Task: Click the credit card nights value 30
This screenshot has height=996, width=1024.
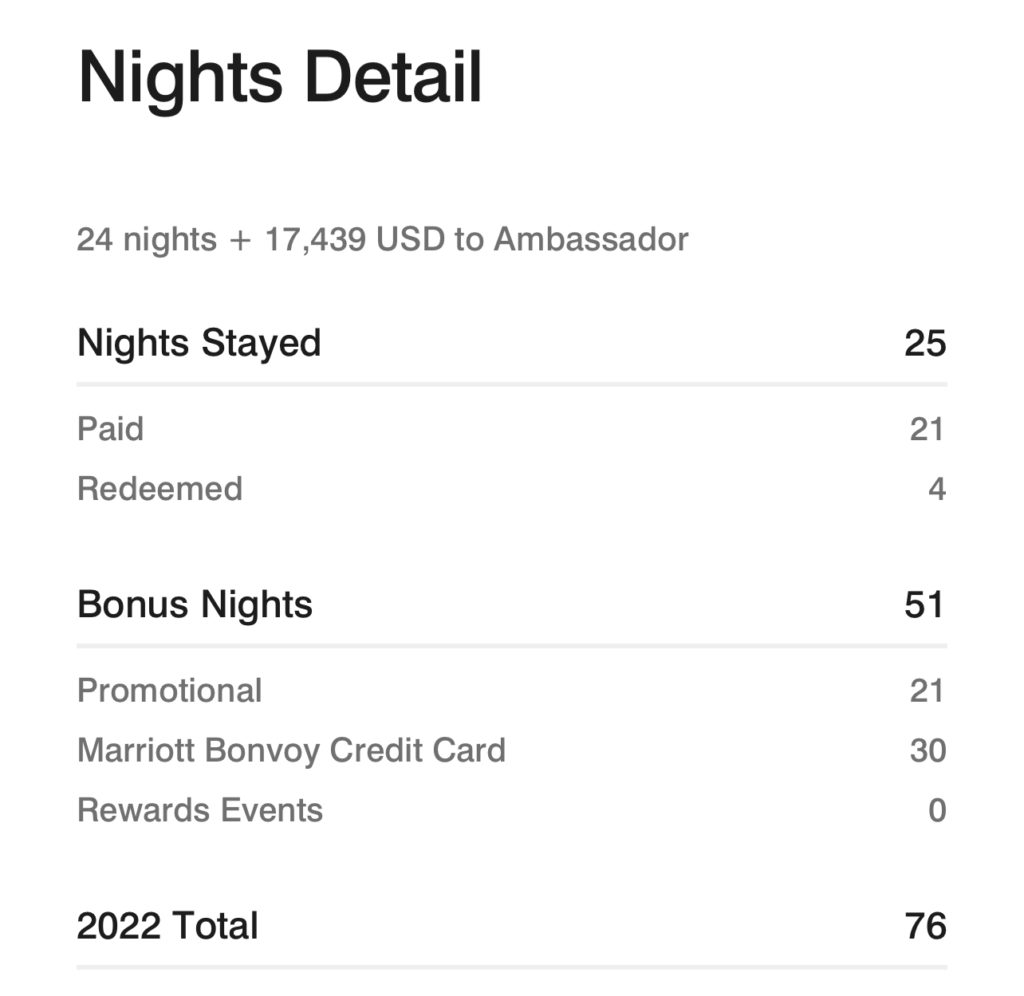Action: pyautogui.click(x=927, y=751)
